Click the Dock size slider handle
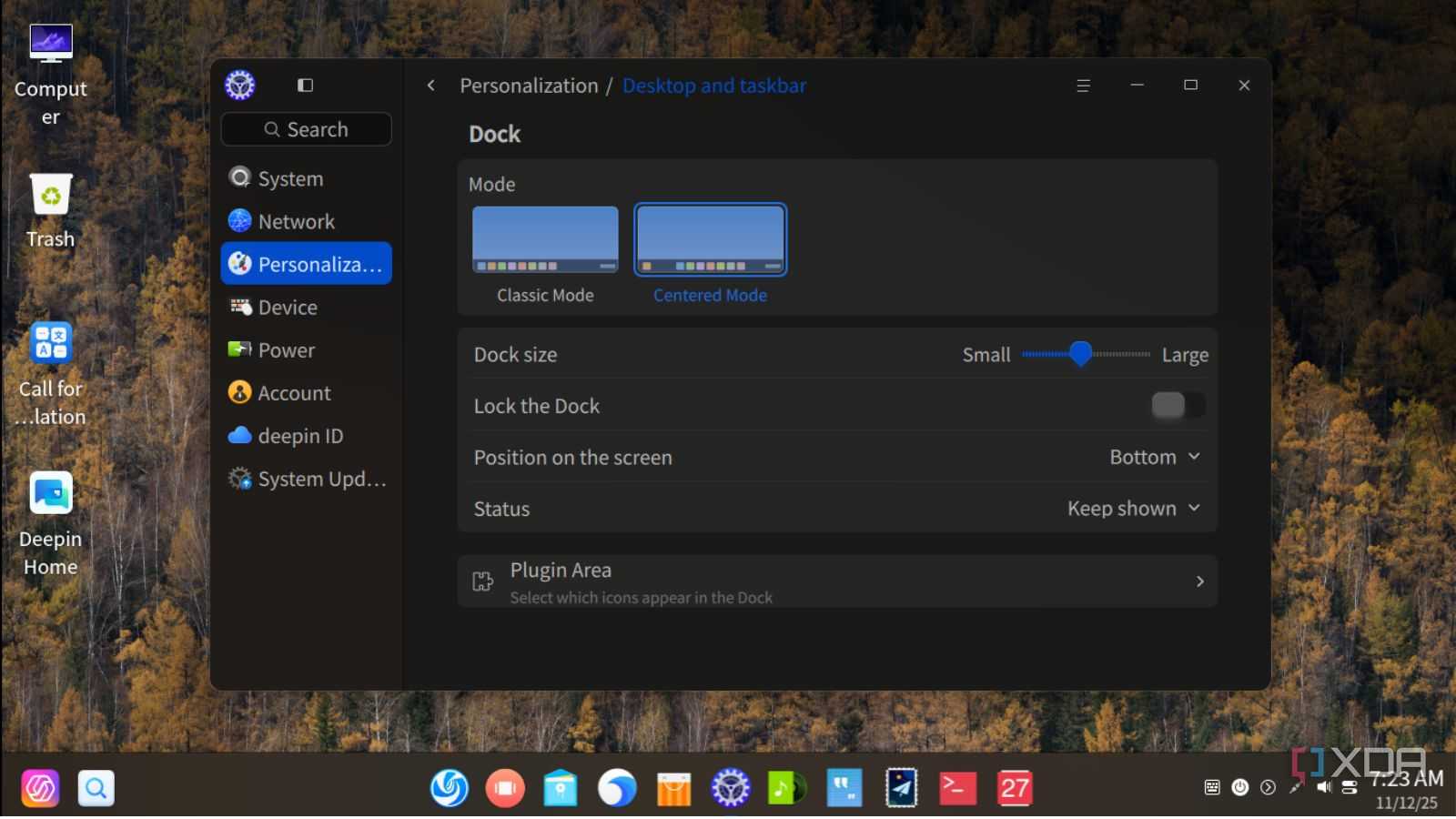The height and width of the screenshot is (819, 1456). coord(1080,354)
